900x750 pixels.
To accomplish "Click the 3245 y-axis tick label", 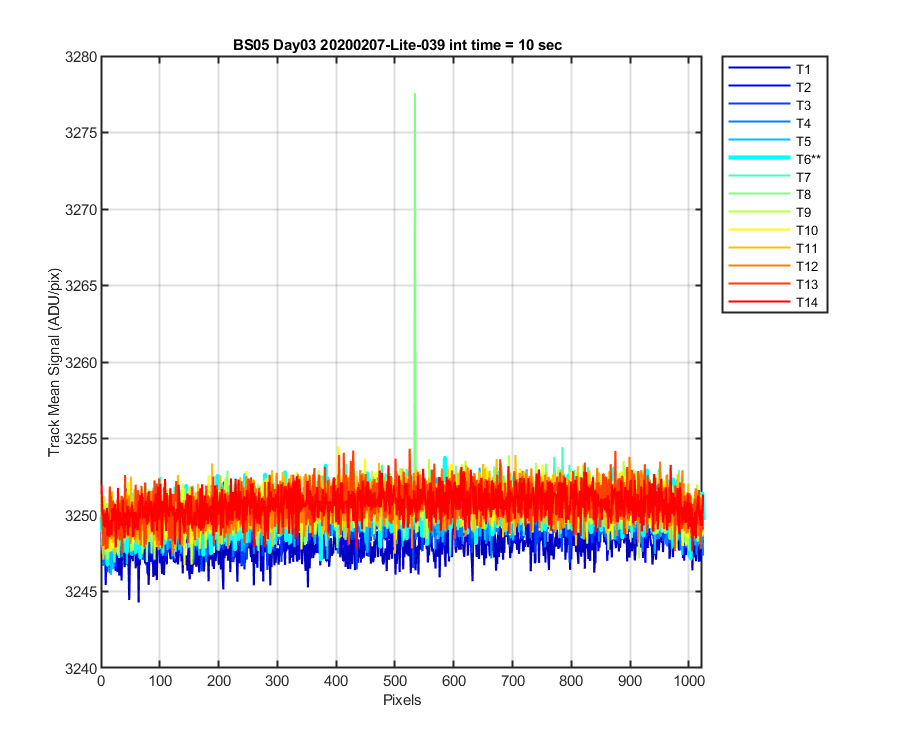I will click(81, 591).
